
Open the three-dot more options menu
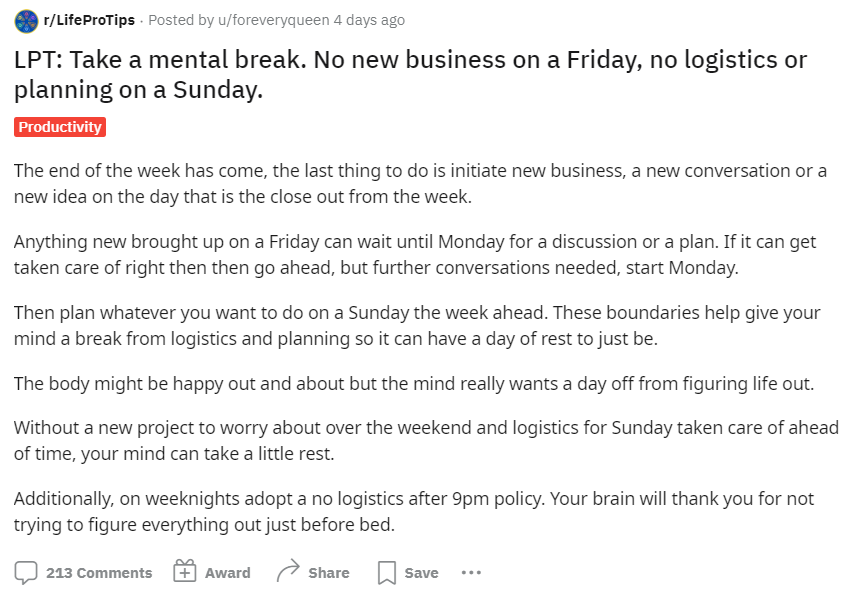point(471,573)
